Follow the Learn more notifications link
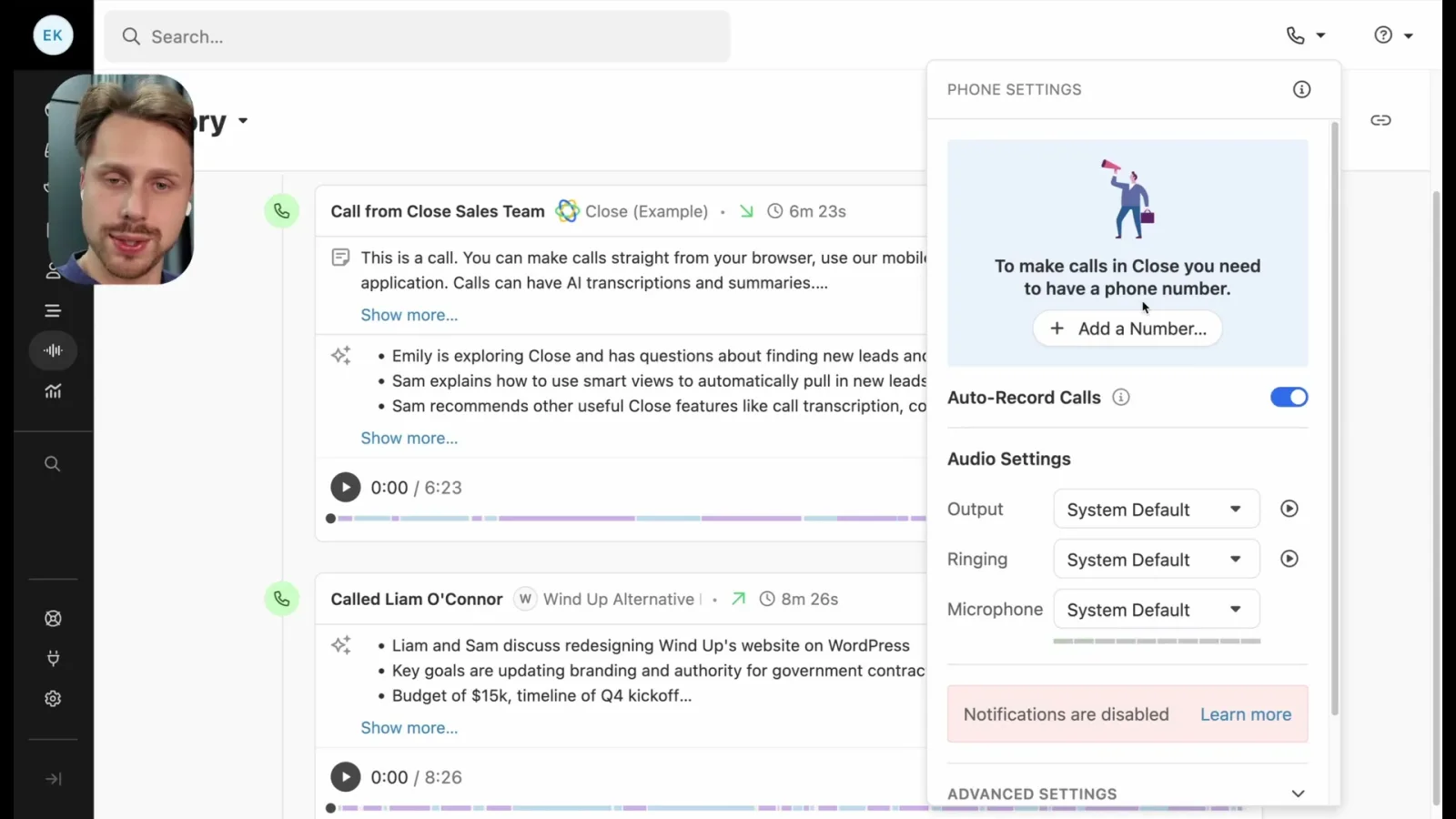The height and width of the screenshot is (819, 1456). pyautogui.click(x=1246, y=714)
